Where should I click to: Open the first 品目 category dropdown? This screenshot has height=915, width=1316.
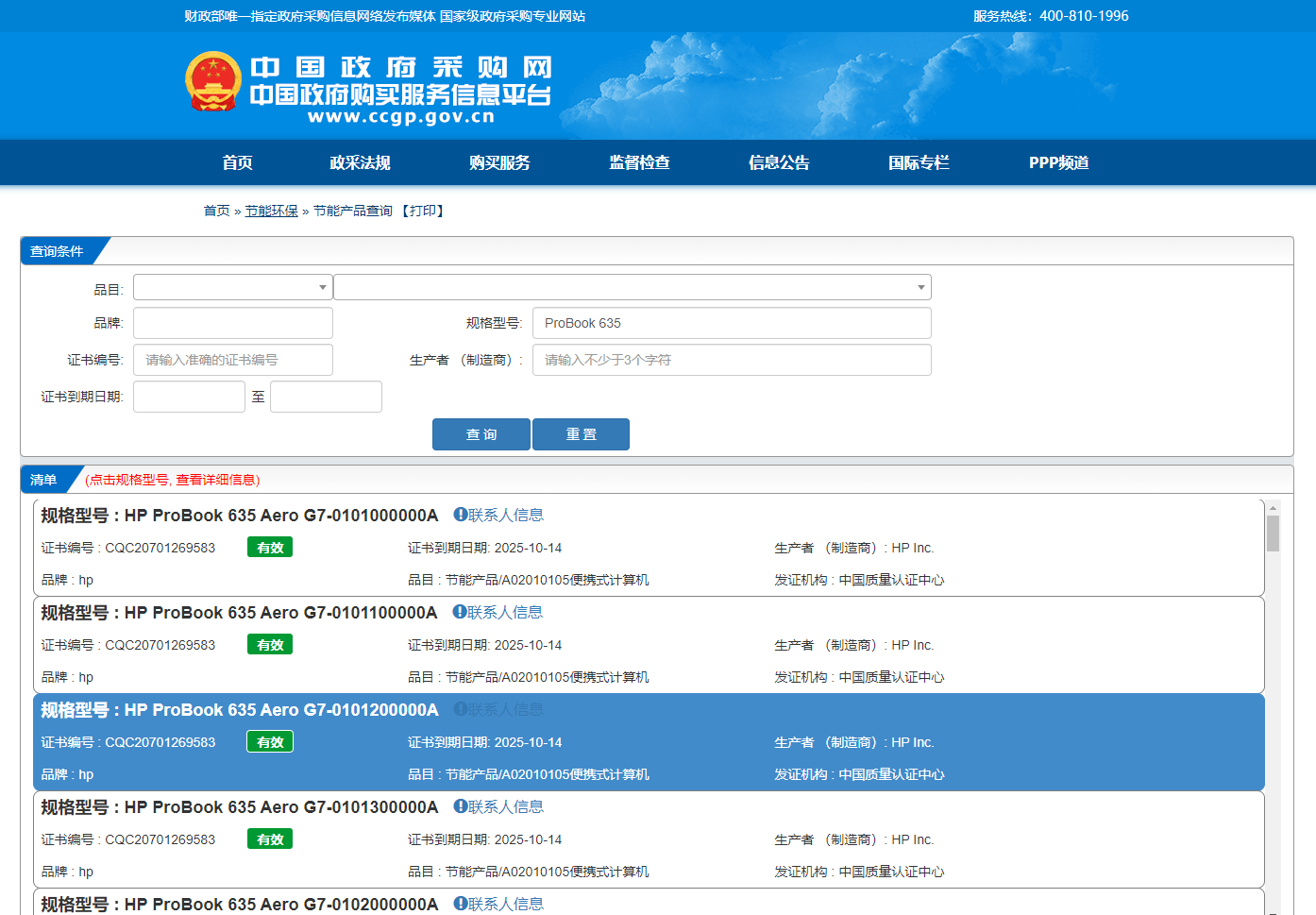click(233, 287)
